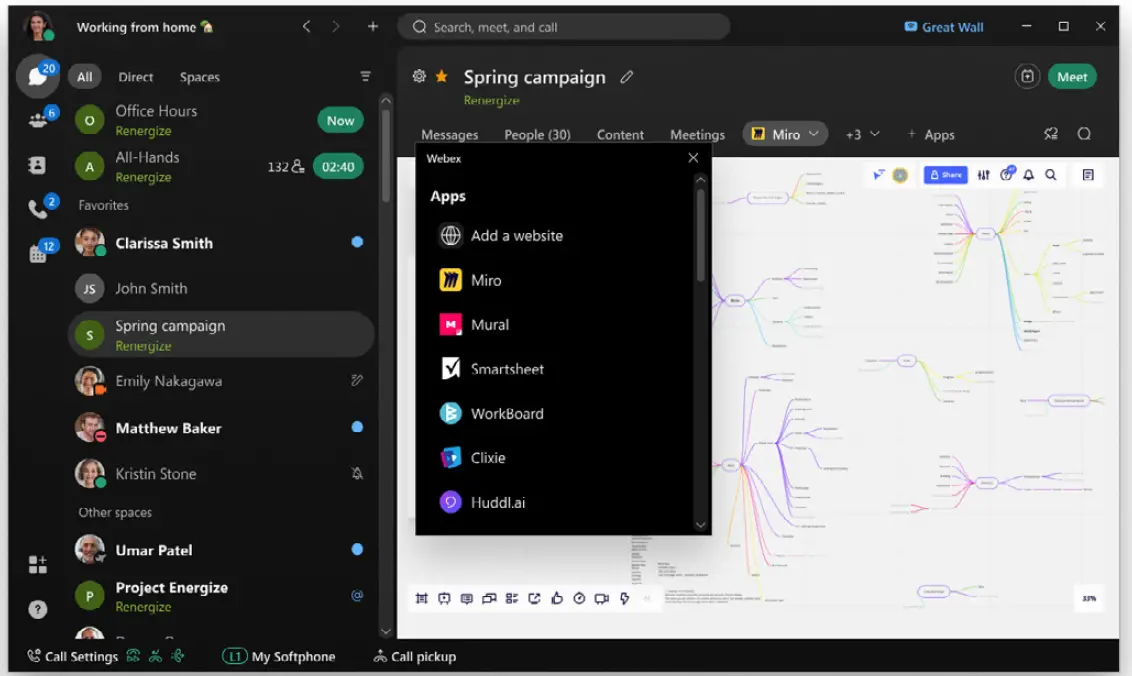The image size is (1132, 676).
Task: Join Office Hours with the Now button
Action: pyautogui.click(x=340, y=121)
